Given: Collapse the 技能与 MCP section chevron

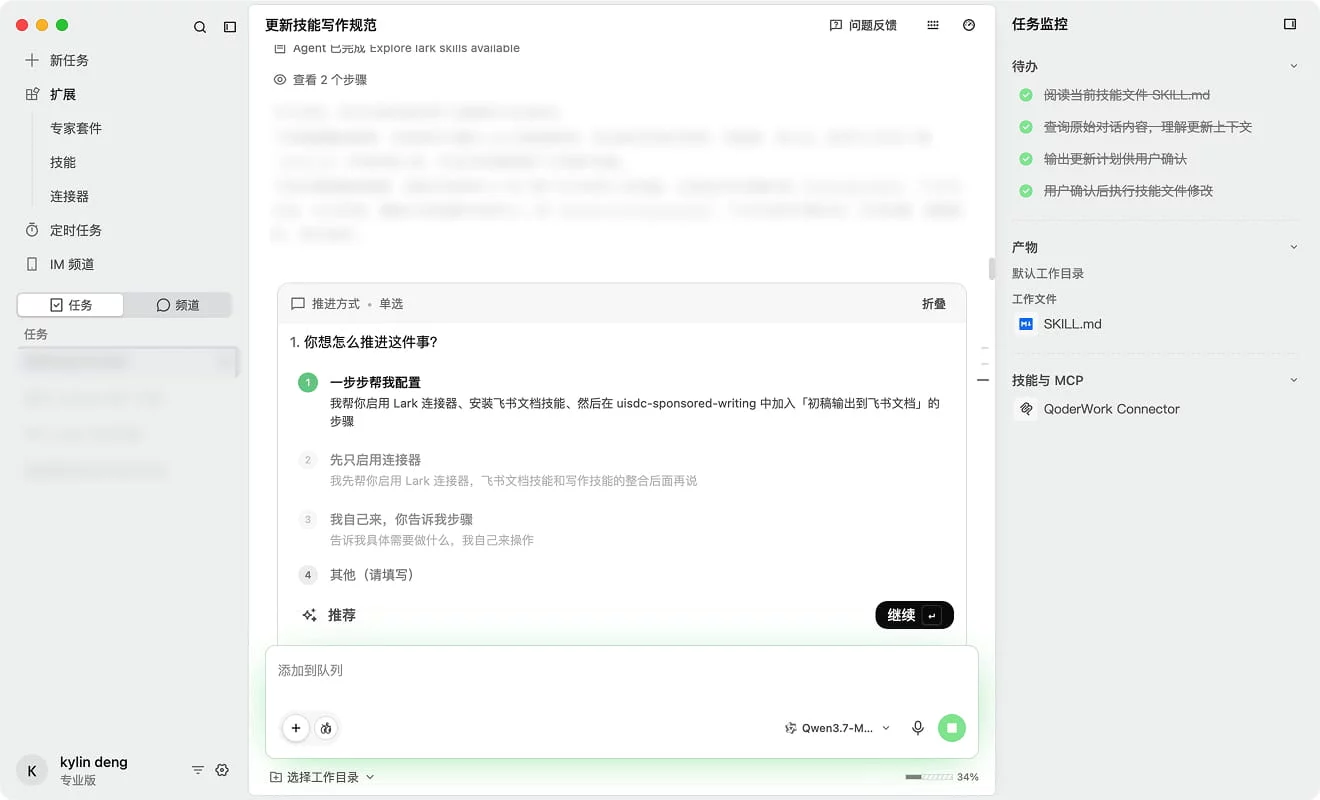Looking at the screenshot, I should point(1294,380).
